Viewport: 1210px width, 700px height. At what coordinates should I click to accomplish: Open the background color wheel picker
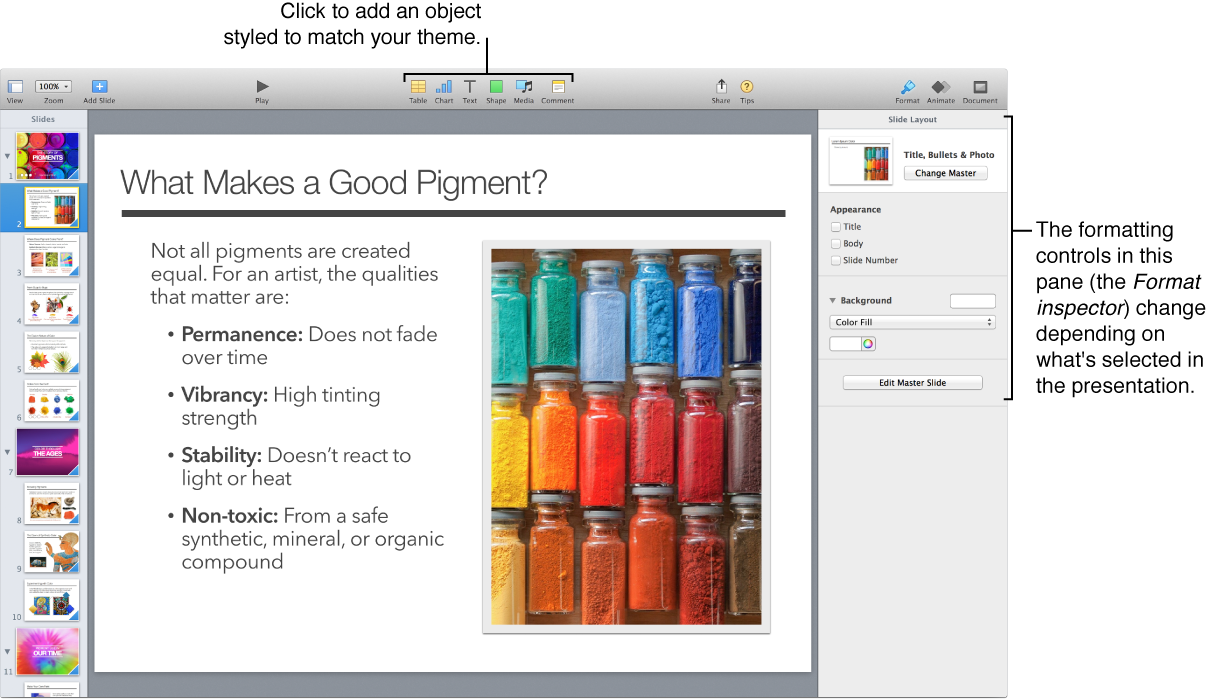tap(868, 344)
